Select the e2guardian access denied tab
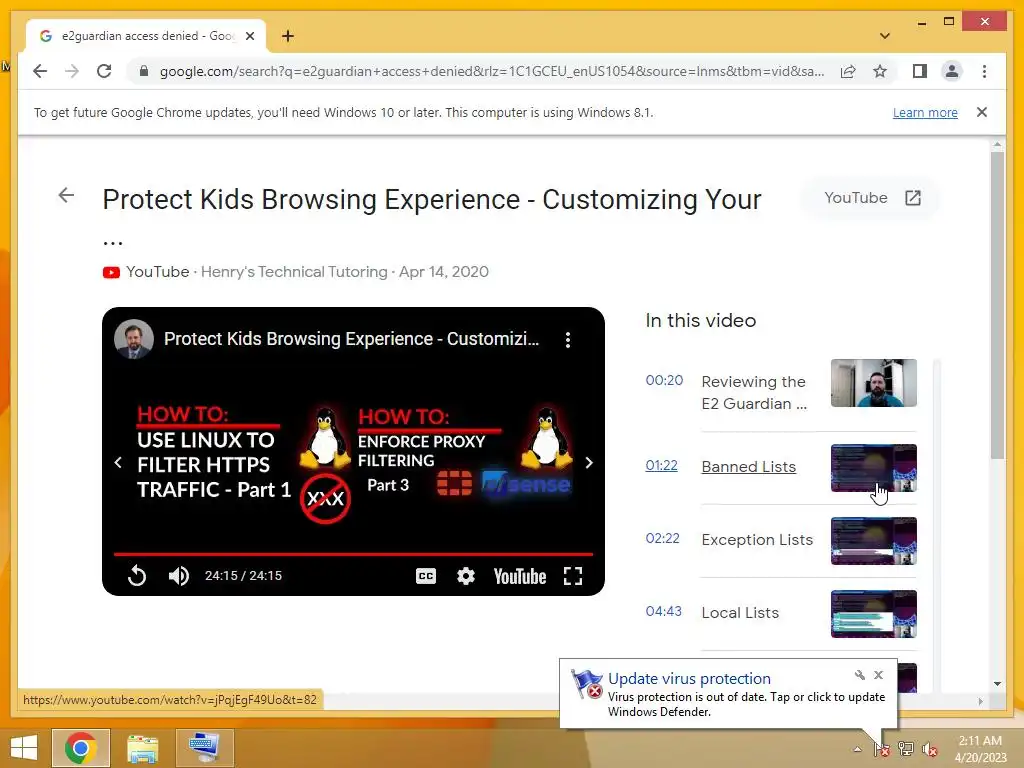 (146, 36)
